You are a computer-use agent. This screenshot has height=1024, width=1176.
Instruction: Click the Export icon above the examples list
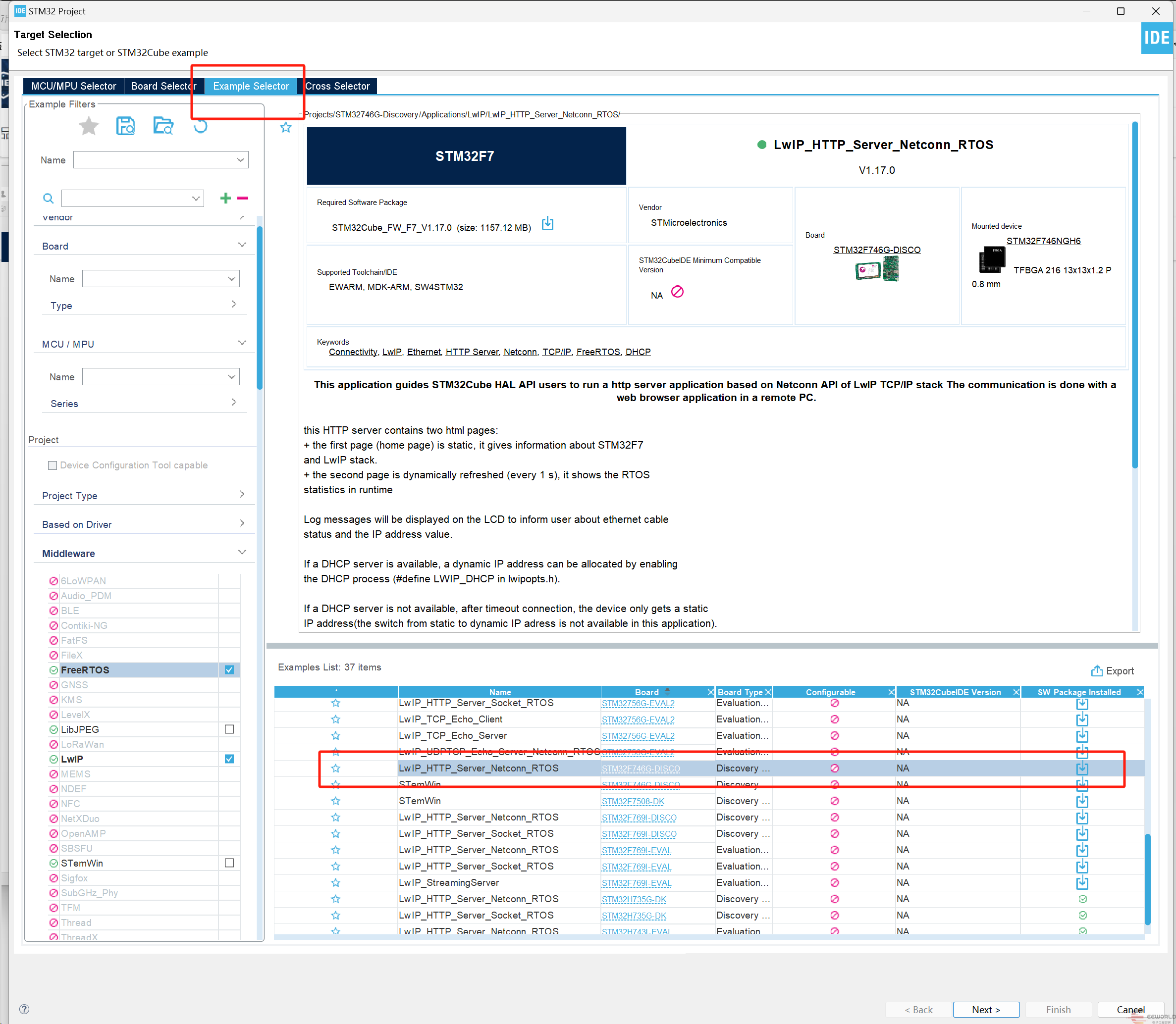[x=1097, y=670]
